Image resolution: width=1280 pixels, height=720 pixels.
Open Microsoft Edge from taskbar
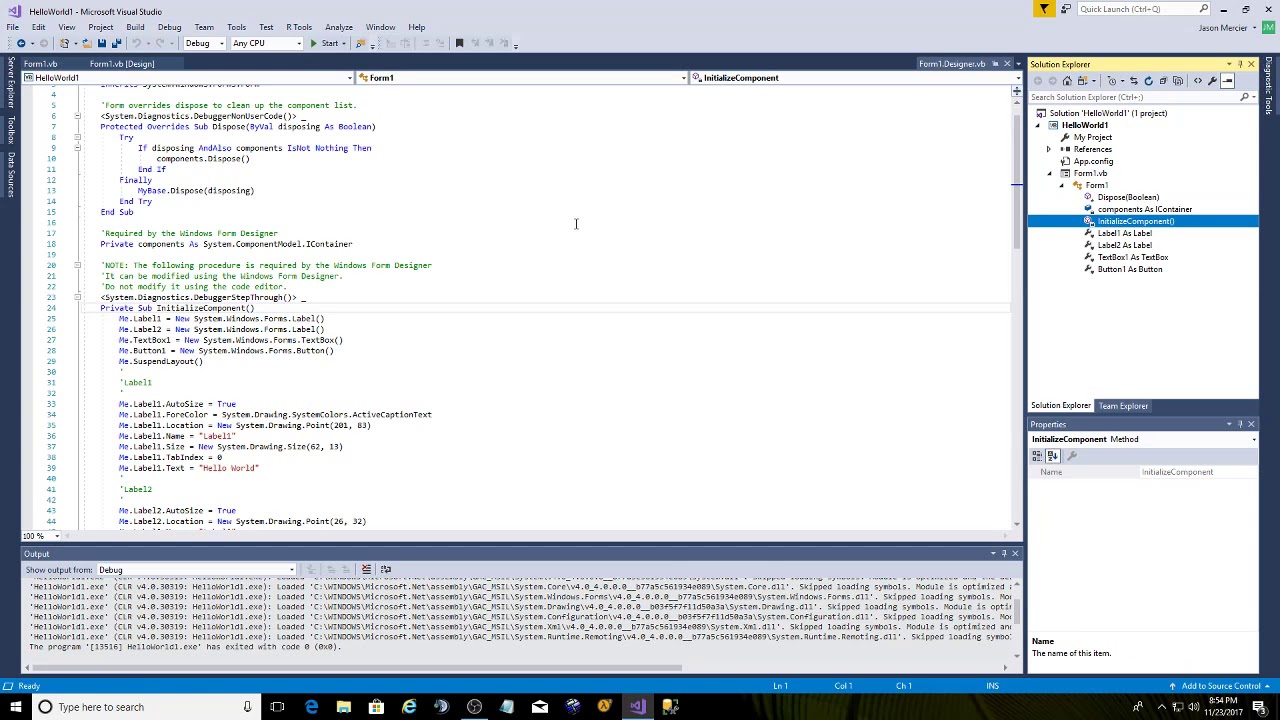pos(311,707)
